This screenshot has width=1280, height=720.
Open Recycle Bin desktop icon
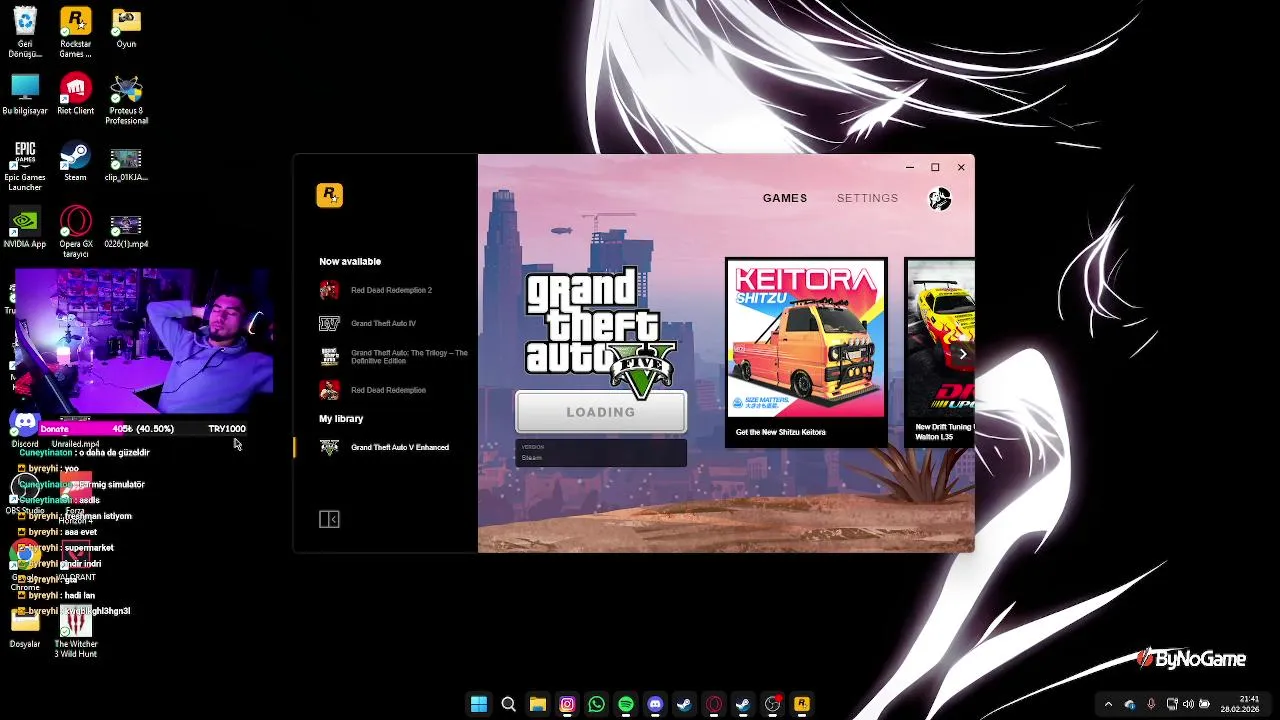tap(25, 33)
